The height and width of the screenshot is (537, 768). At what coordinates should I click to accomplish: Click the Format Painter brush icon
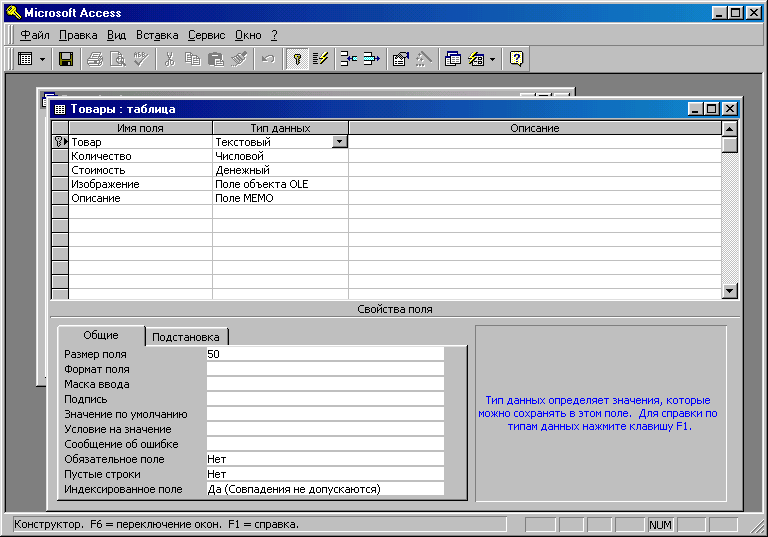click(239, 59)
